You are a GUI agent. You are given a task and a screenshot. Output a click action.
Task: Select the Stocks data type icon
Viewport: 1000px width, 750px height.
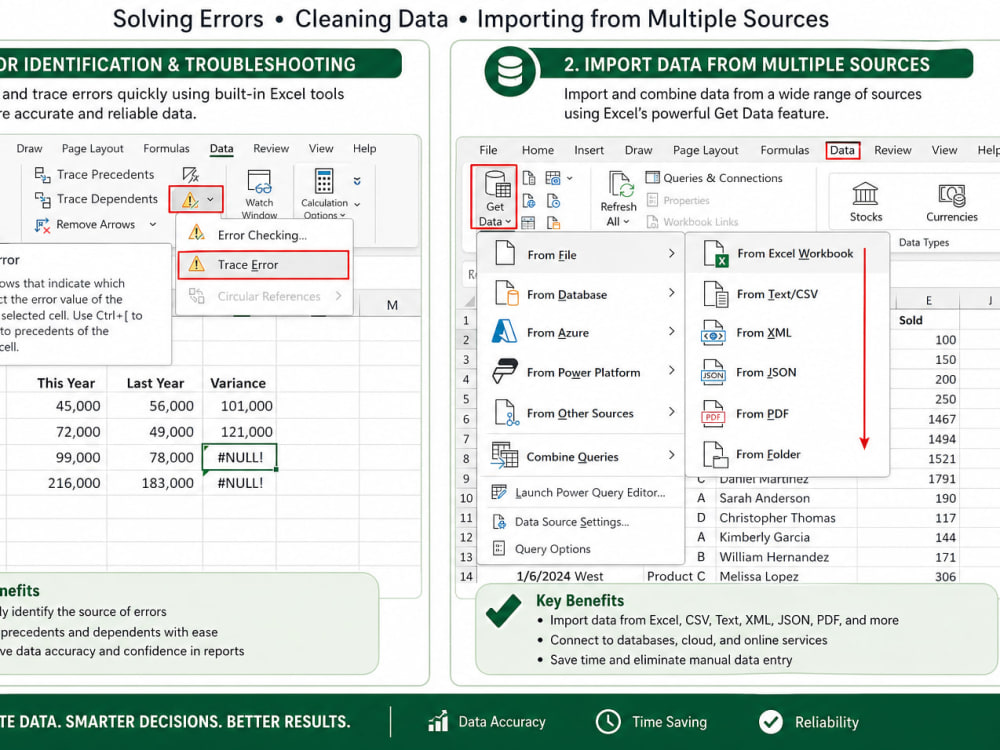point(865,194)
